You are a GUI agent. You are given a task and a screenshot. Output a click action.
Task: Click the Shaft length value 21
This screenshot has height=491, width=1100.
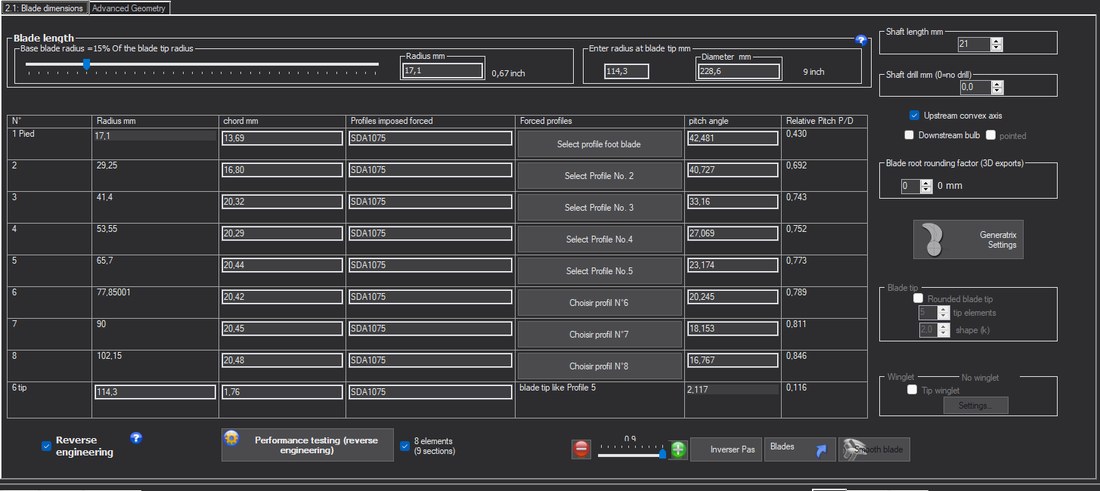(974, 44)
